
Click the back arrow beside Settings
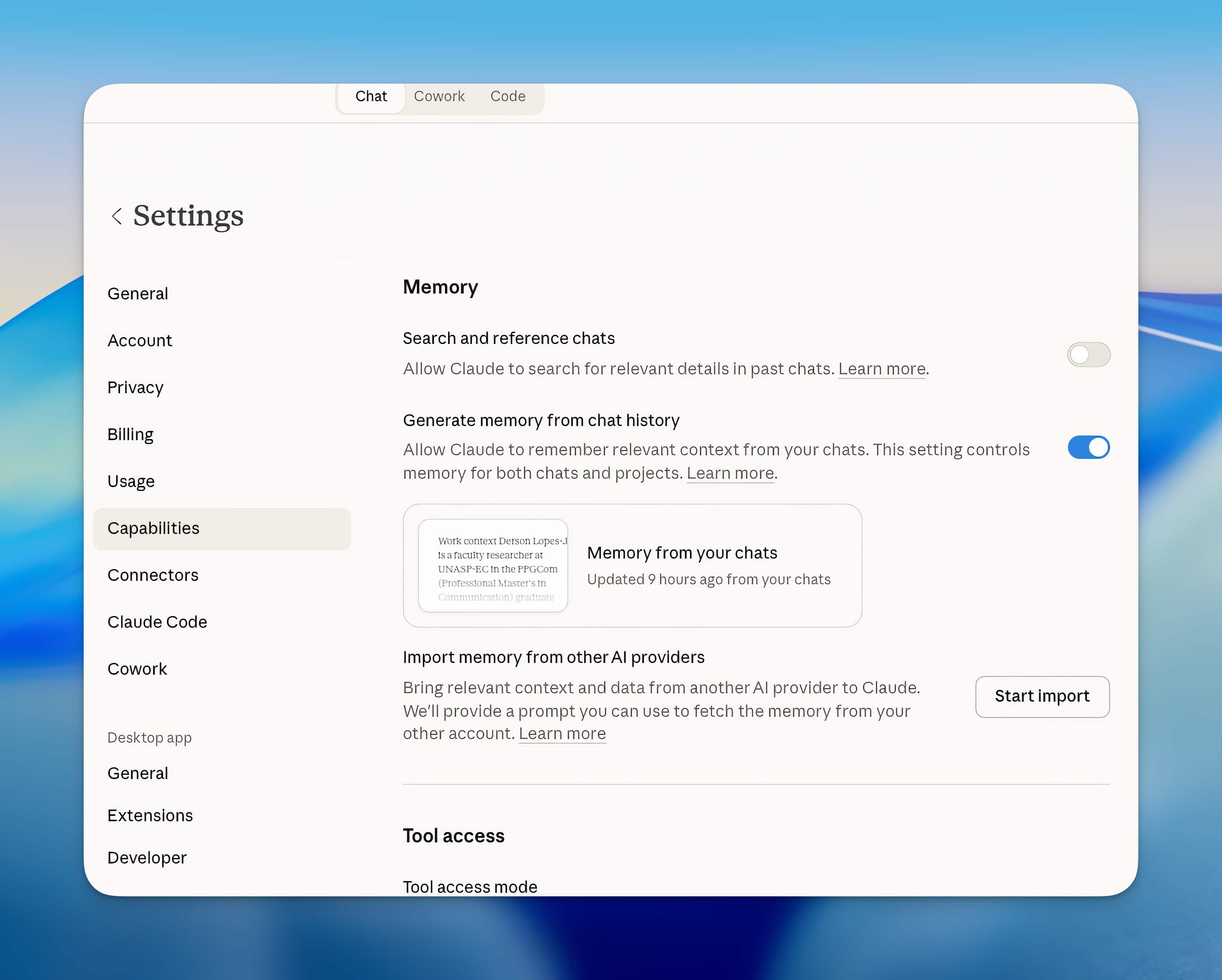[x=117, y=216]
